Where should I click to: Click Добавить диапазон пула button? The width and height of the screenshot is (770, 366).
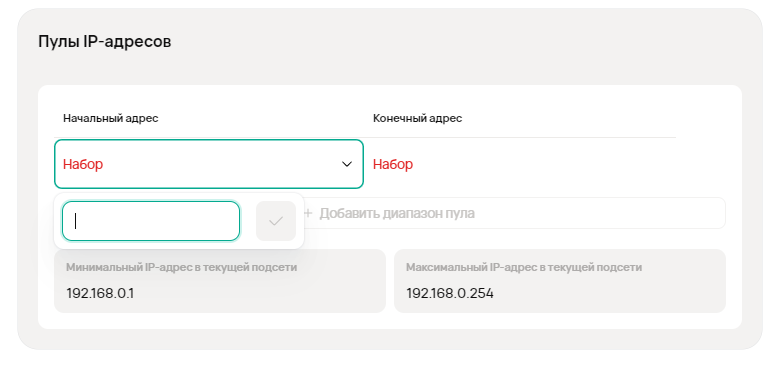[514, 213]
